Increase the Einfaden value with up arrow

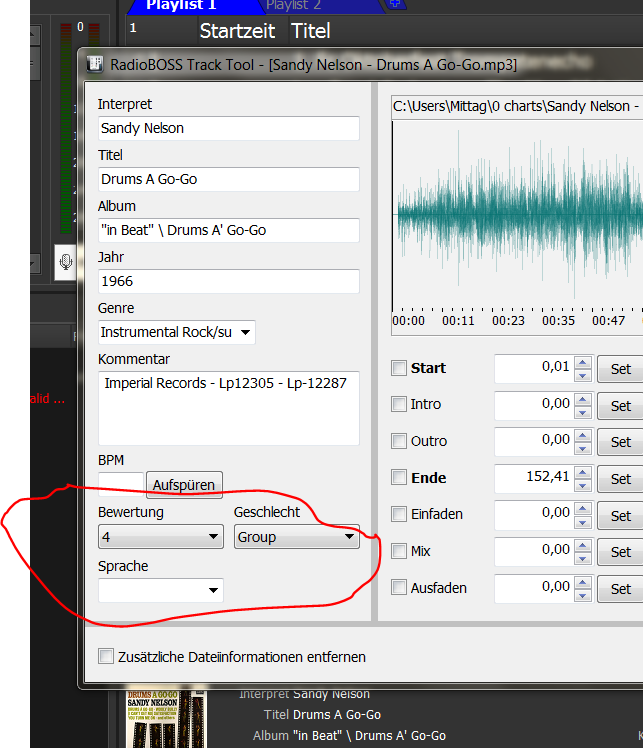coord(582,509)
